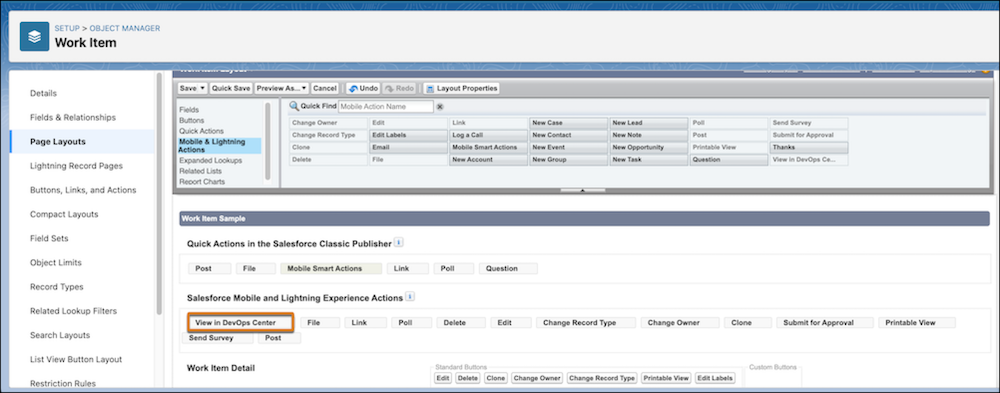The height and width of the screenshot is (393, 1000).
Task: Select New Task palette item
Action: tap(649, 160)
